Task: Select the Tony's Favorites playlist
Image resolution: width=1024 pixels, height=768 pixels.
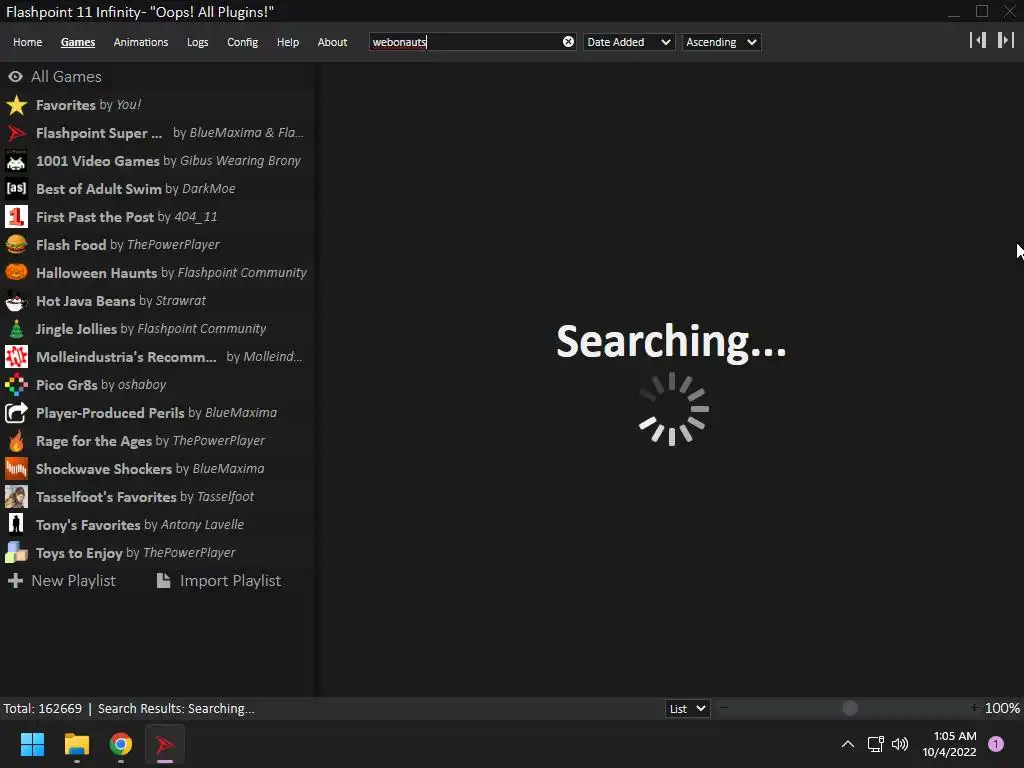Action: pos(157,525)
